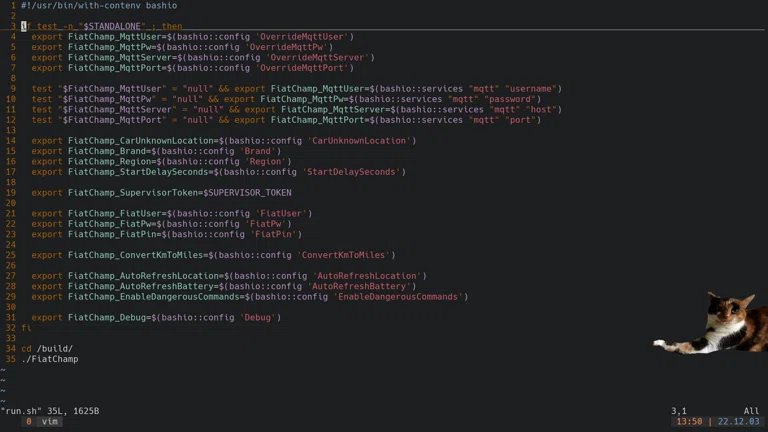Click 'cd /build/' on line 34

pos(47,349)
